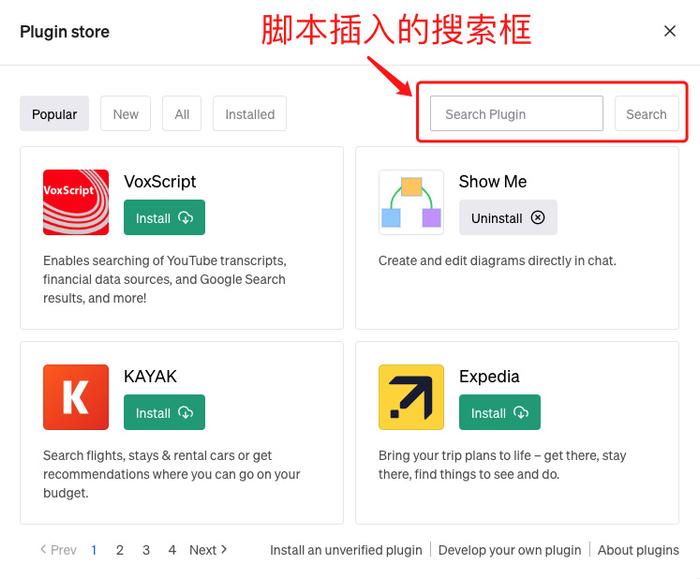Click the KAYAK plugin logo

[x=76, y=397]
